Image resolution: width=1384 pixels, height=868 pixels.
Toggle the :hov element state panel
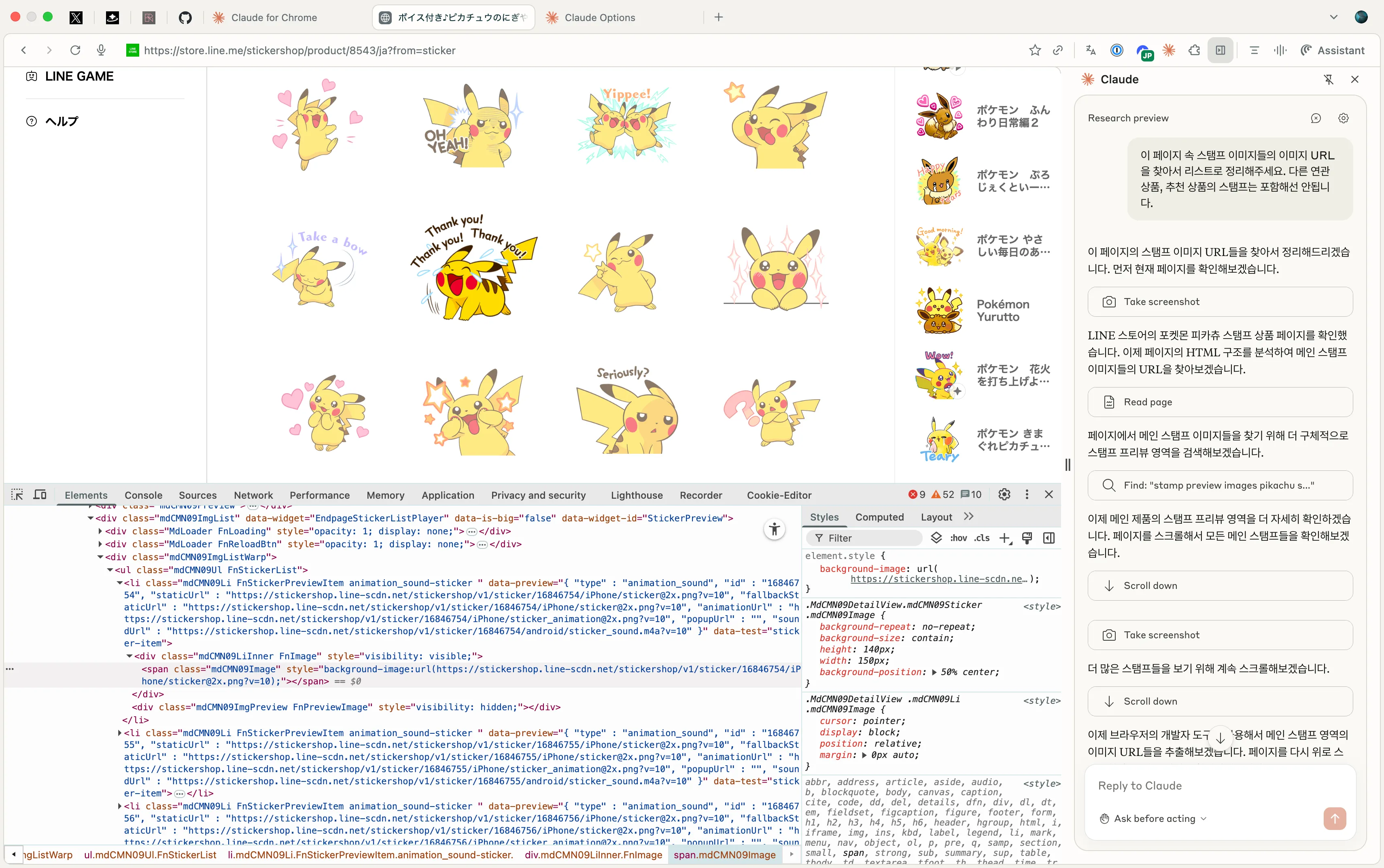(958, 538)
